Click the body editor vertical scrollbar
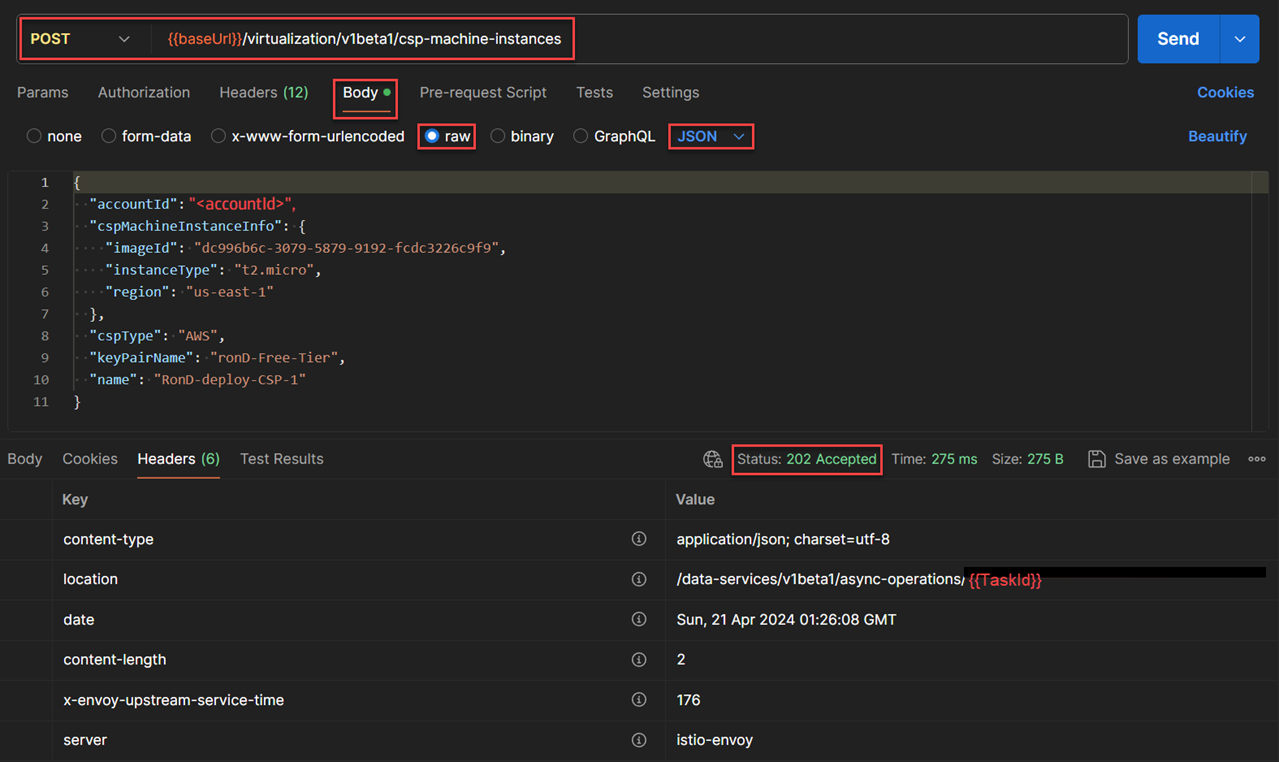Viewport: 1279px width, 762px height. (x=1260, y=300)
